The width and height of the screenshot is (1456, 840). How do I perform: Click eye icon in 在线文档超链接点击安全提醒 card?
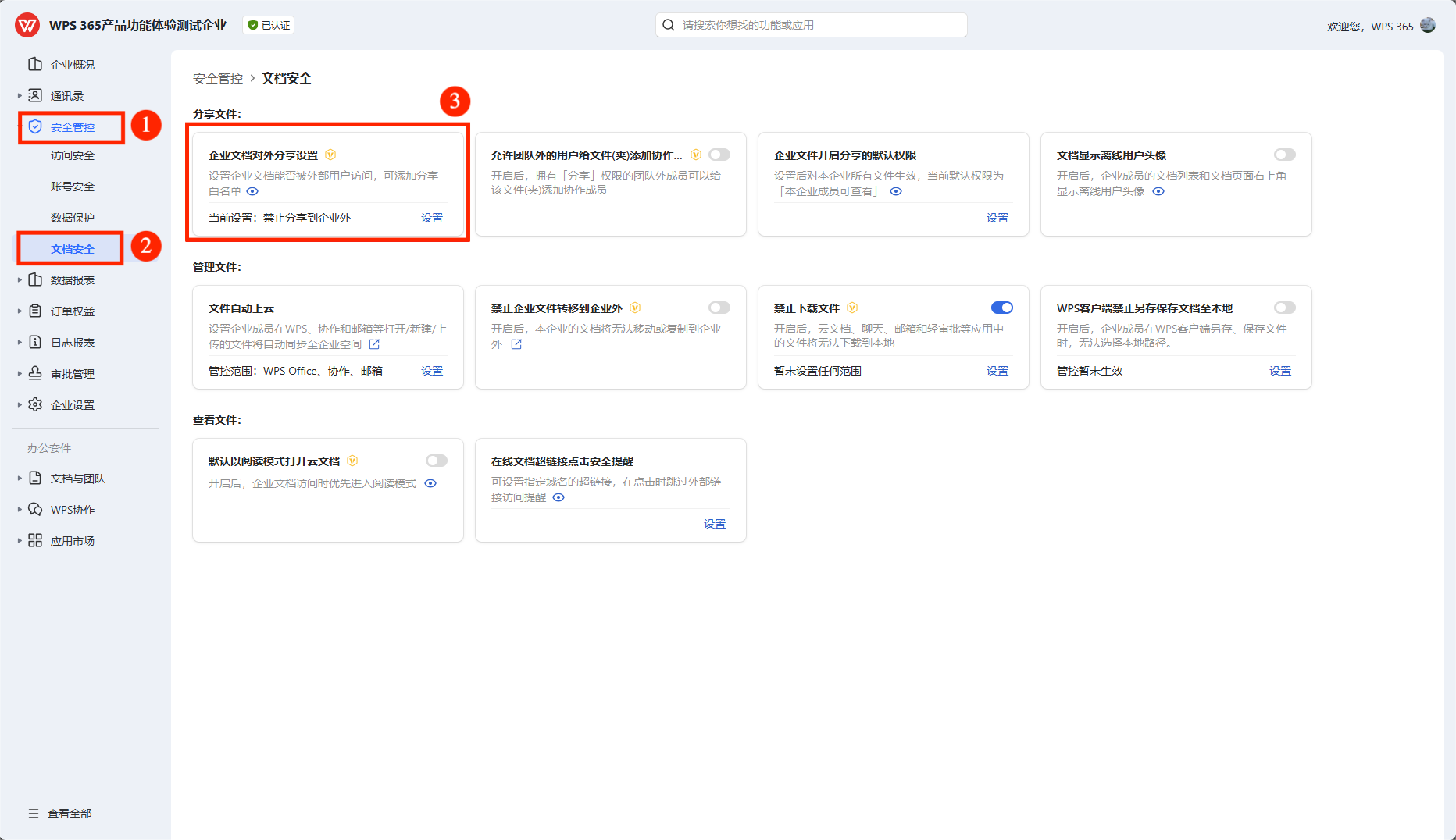click(558, 497)
